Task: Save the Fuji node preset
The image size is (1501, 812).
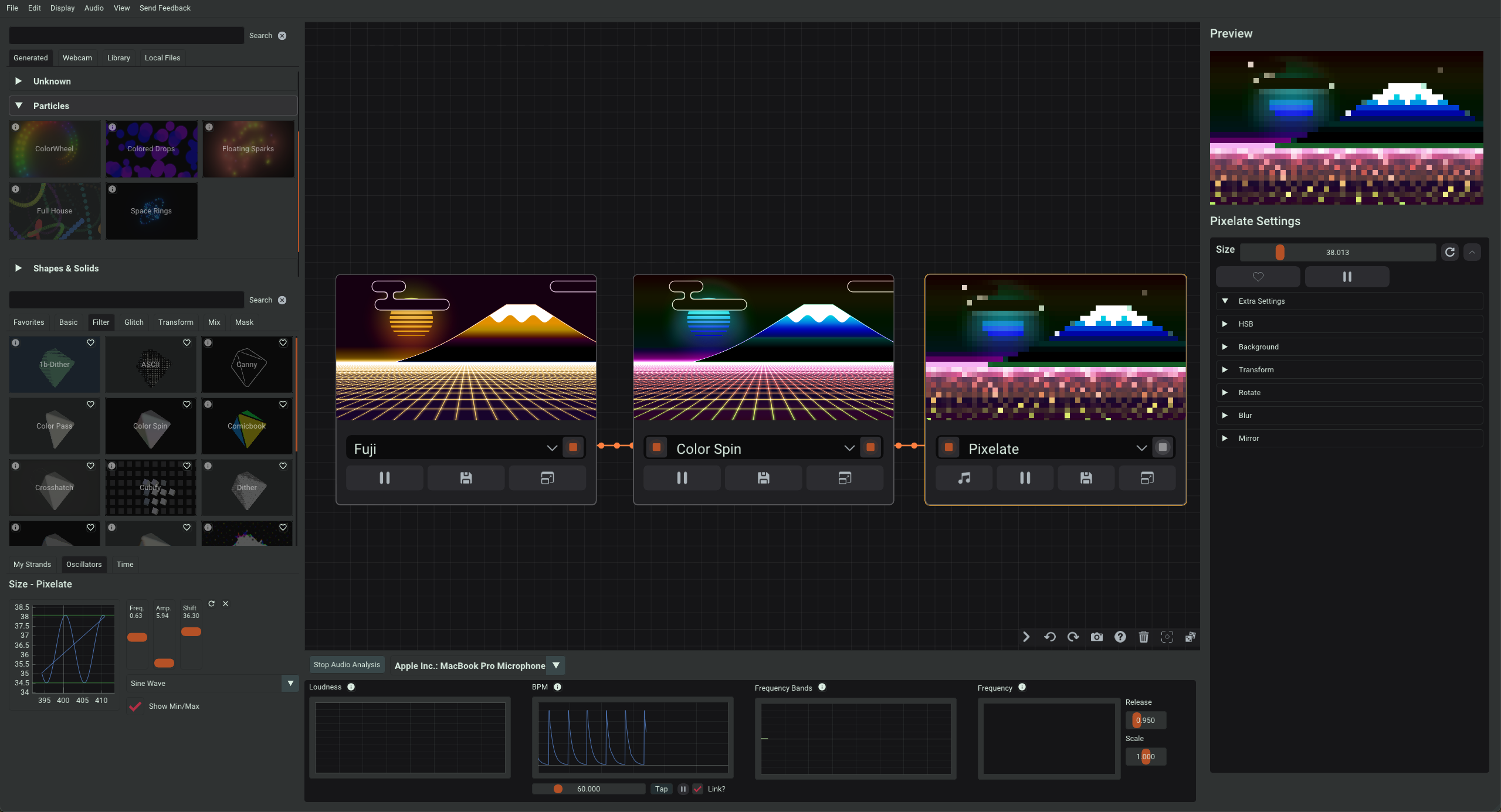Action: pos(466,478)
